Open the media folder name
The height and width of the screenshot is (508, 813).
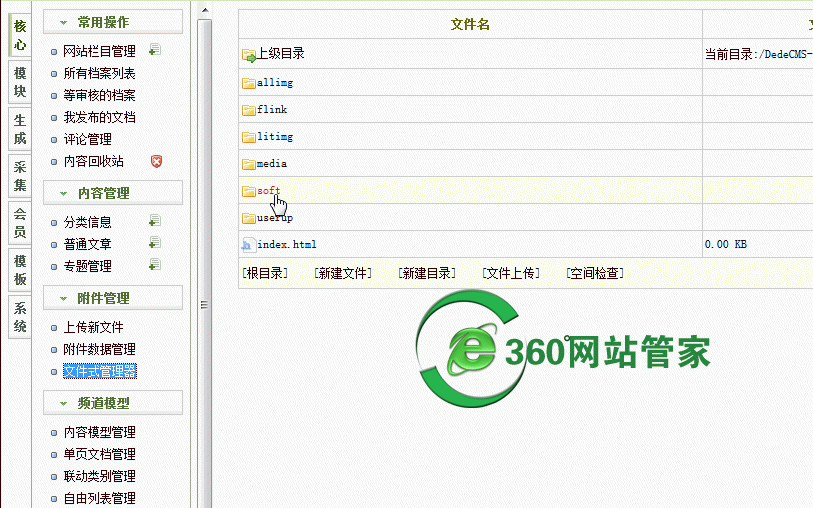pos(272,163)
